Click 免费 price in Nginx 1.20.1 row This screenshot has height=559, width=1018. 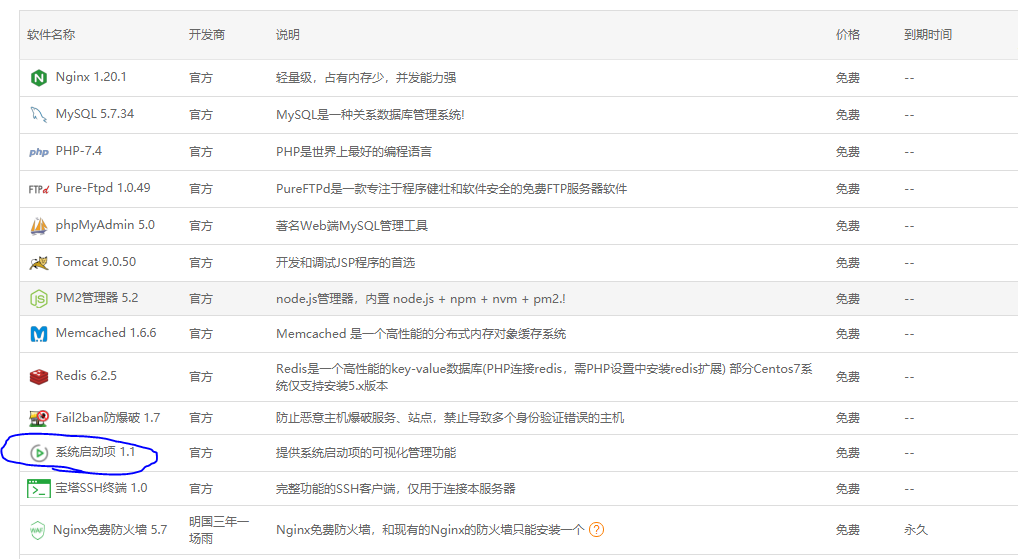tap(848, 77)
